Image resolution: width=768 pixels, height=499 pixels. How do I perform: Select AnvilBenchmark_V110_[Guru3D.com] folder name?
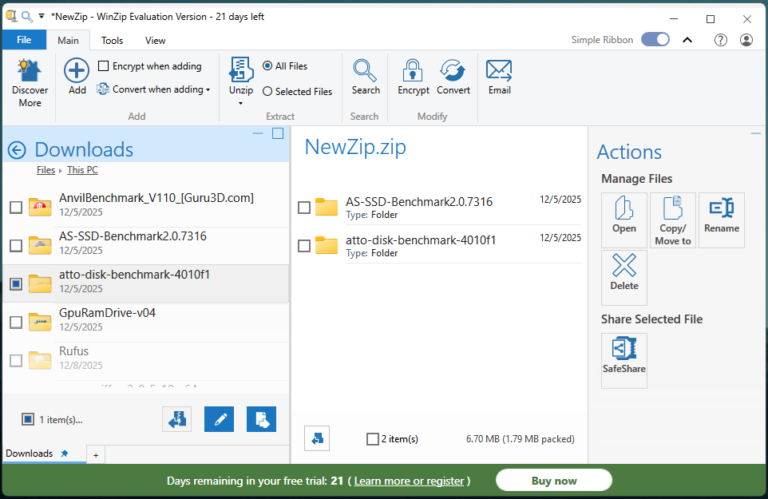[x=156, y=198]
